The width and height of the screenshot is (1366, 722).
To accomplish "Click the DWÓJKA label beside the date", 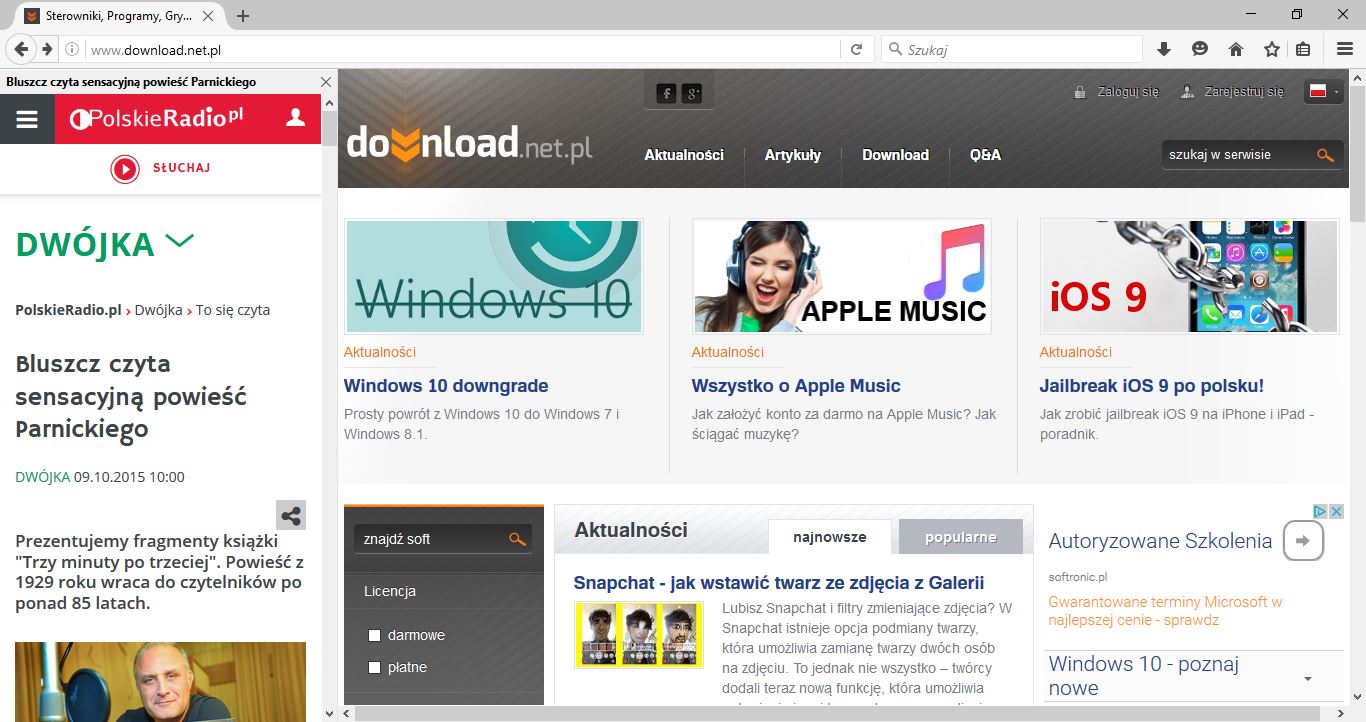I will coord(42,477).
